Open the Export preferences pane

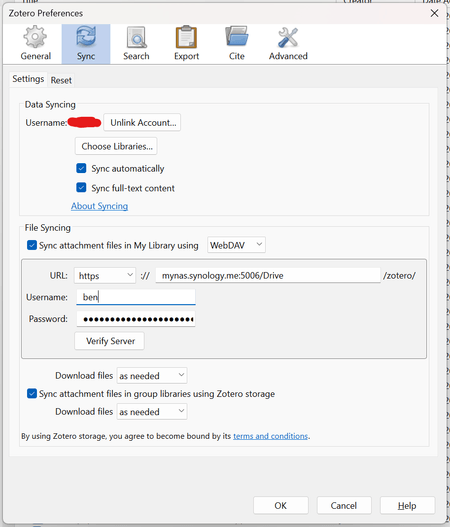click(x=186, y=44)
